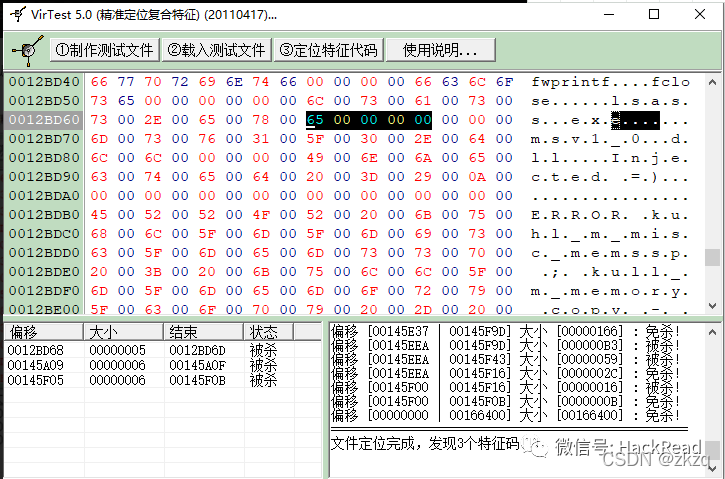Maximize the VirTest window
The width and height of the screenshot is (725, 479).
pyautogui.click(x=654, y=14)
